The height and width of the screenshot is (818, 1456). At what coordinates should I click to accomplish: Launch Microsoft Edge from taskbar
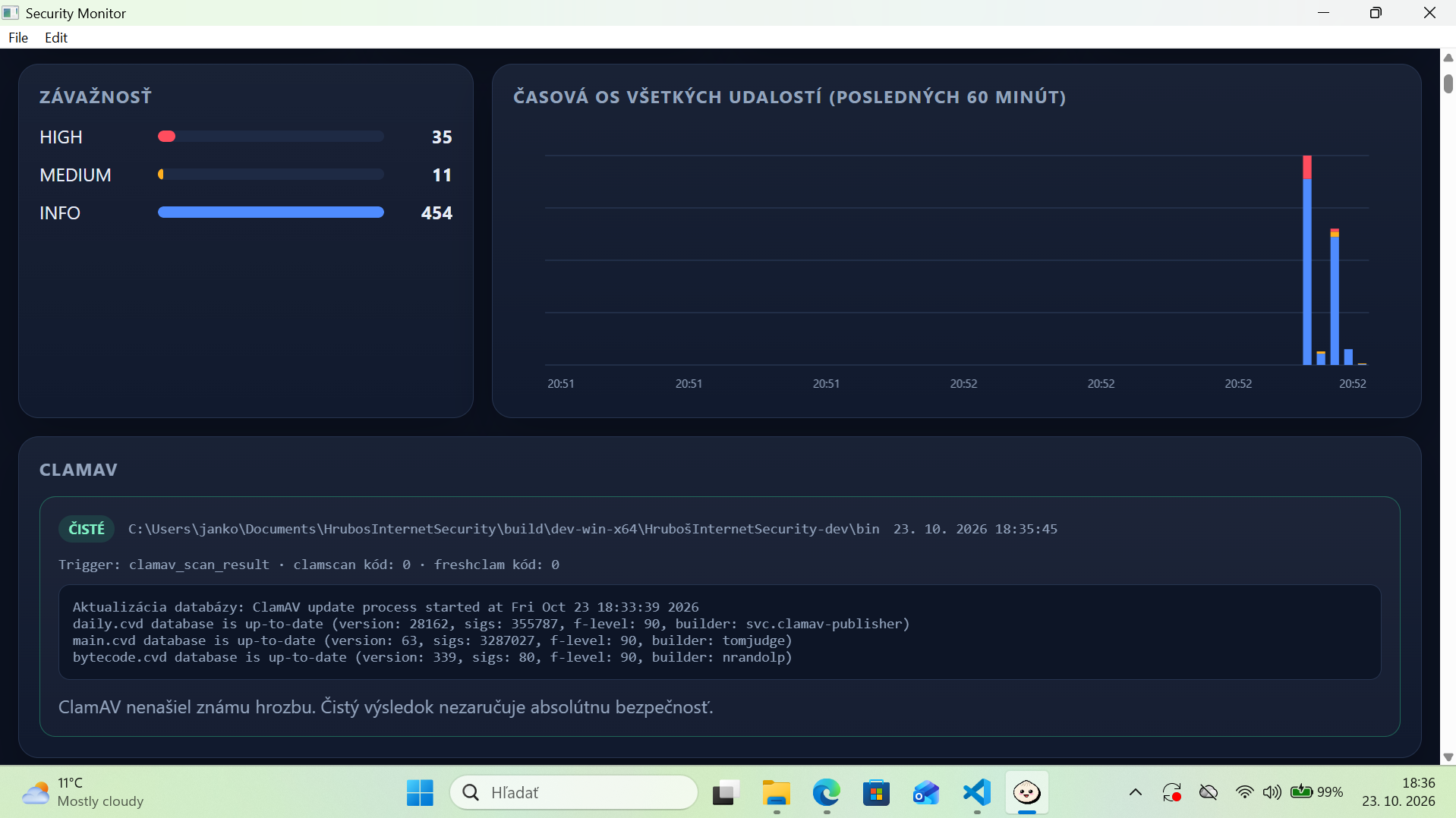pyautogui.click(x=827, y=793)
